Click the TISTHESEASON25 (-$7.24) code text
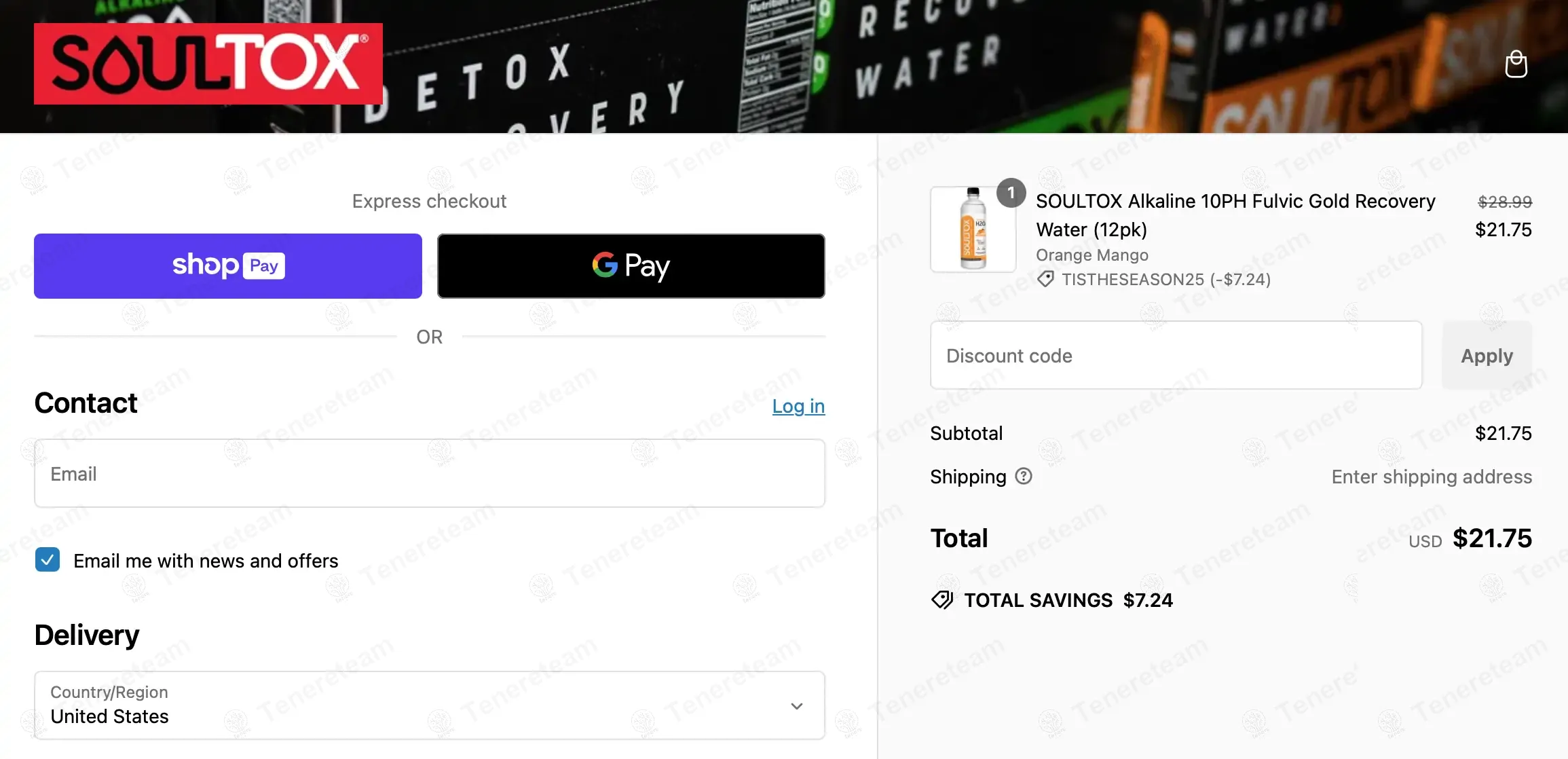The height and width of the screenshot is (759, 1568). point(1166,280)
